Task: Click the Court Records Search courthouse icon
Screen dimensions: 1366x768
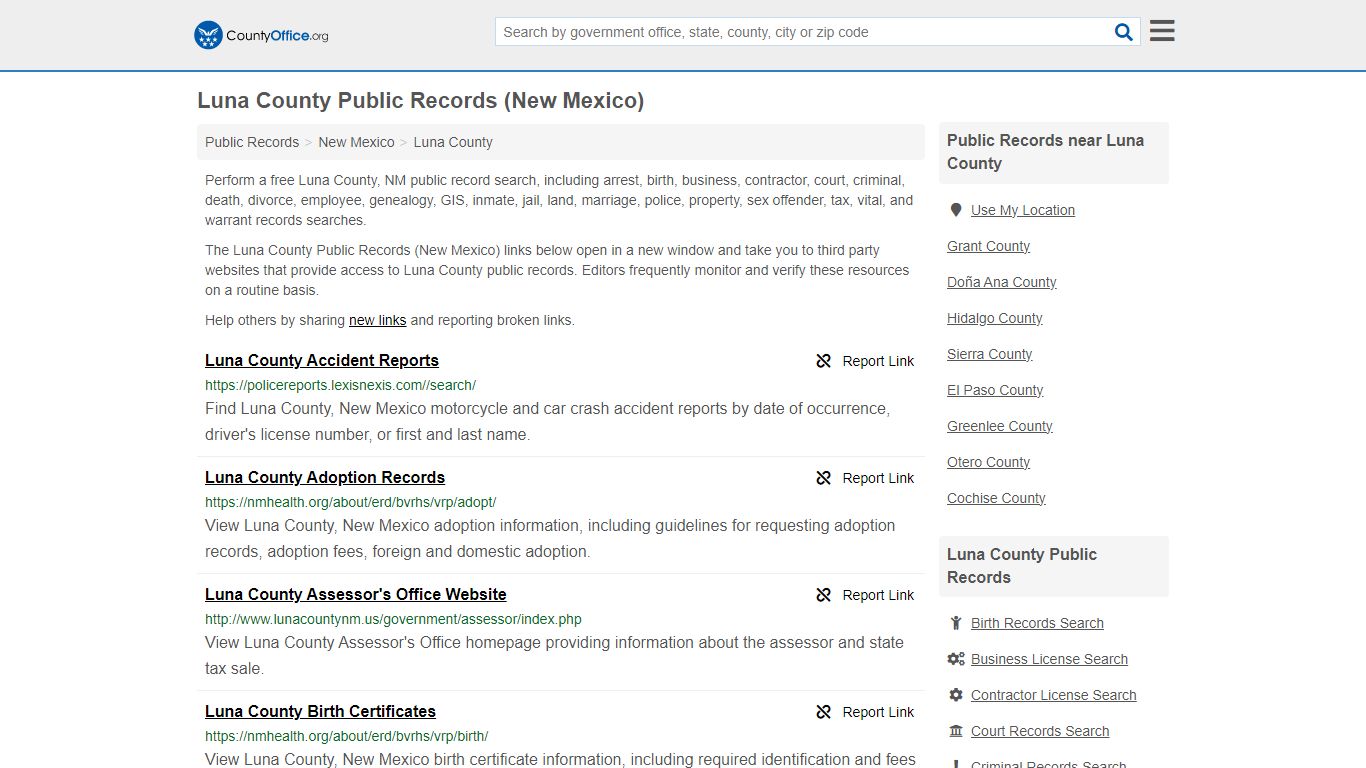Action: coord(956,731)
